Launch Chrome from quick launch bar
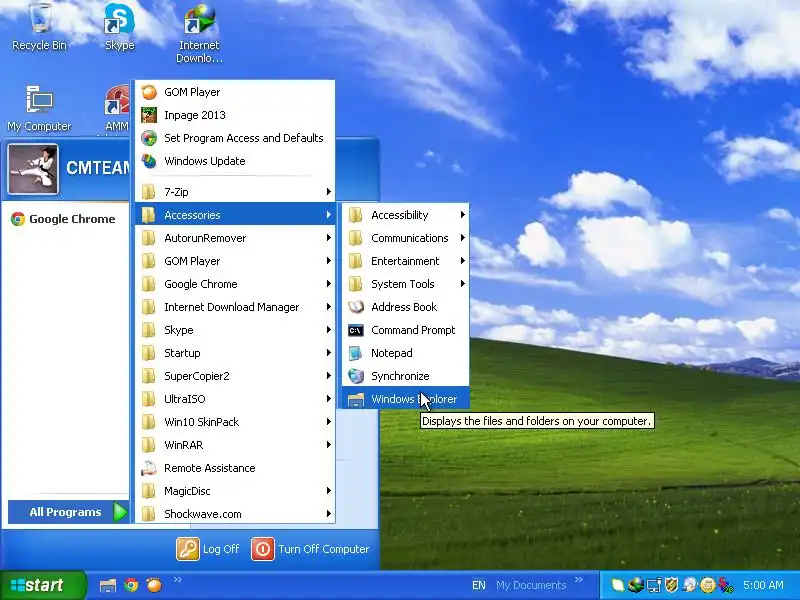This screenshot has width=800, height=600. coord(131,585)
